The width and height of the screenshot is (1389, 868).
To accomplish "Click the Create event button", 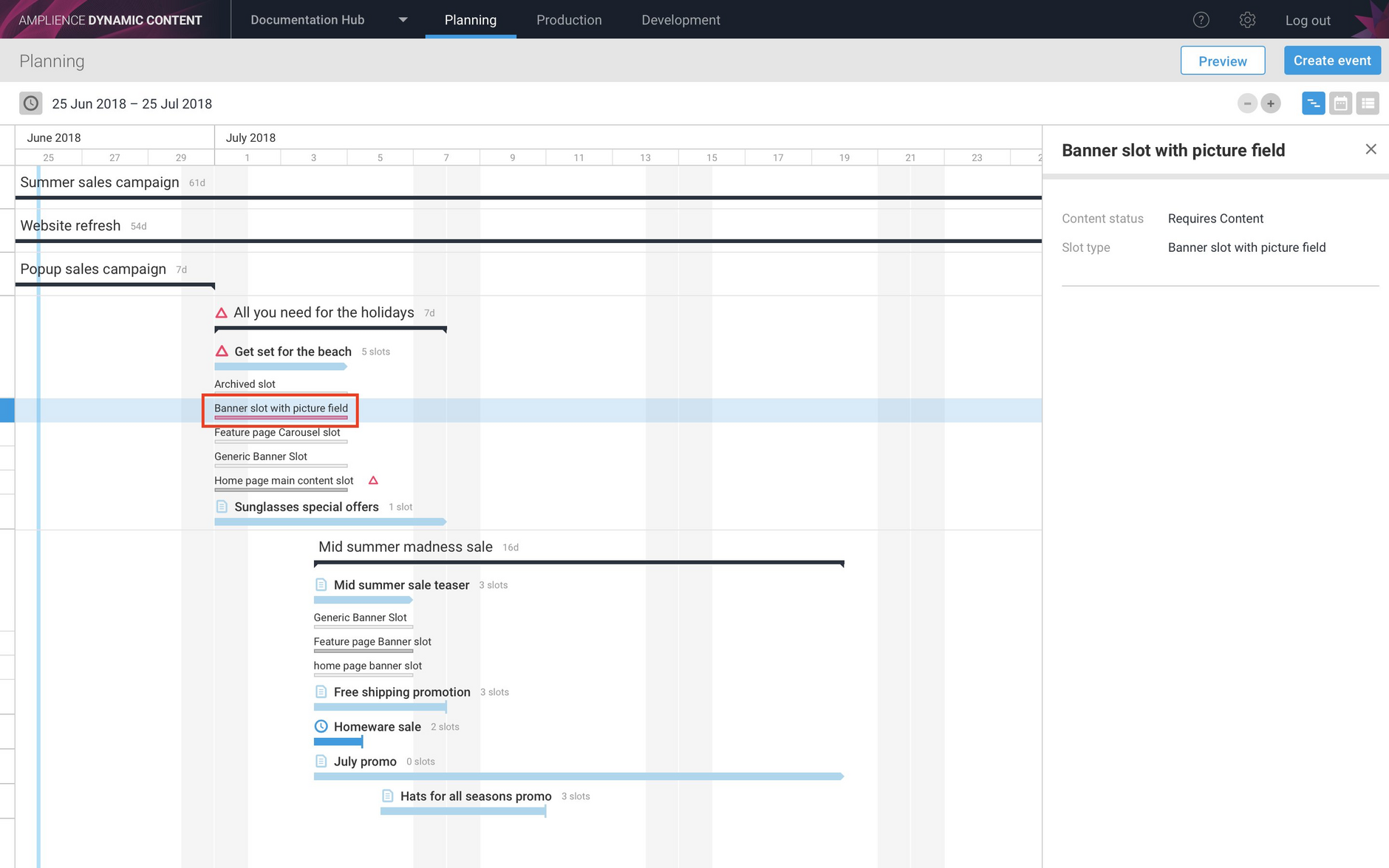I will click(x=1332, y=61).
